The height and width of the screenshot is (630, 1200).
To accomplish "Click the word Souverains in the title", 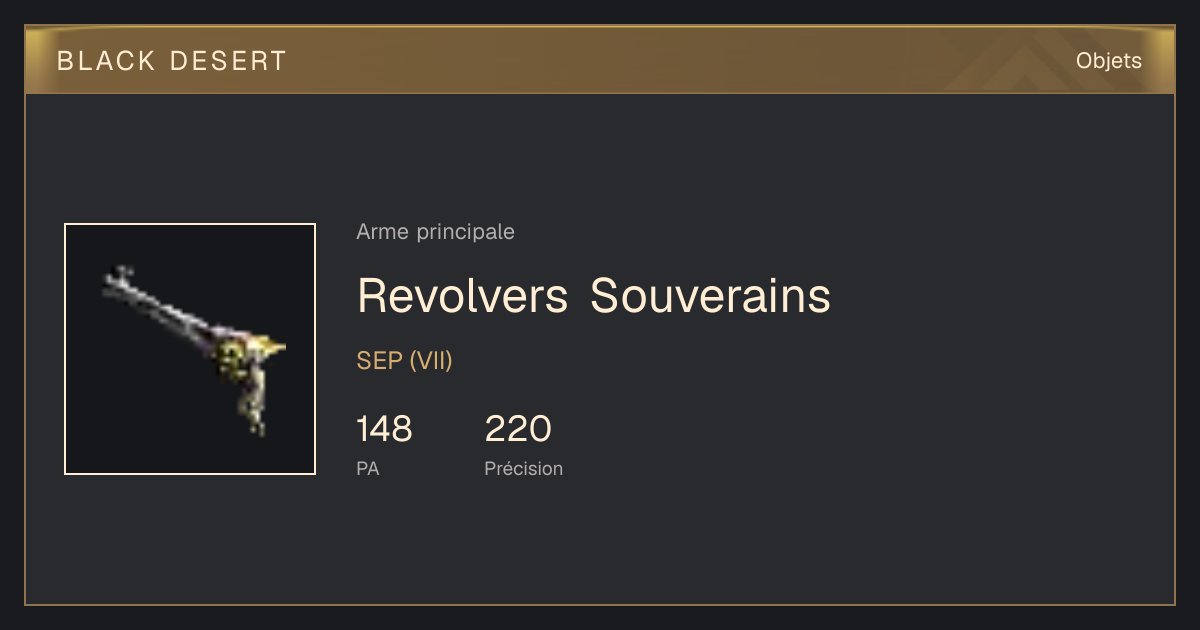I will 710,296.
